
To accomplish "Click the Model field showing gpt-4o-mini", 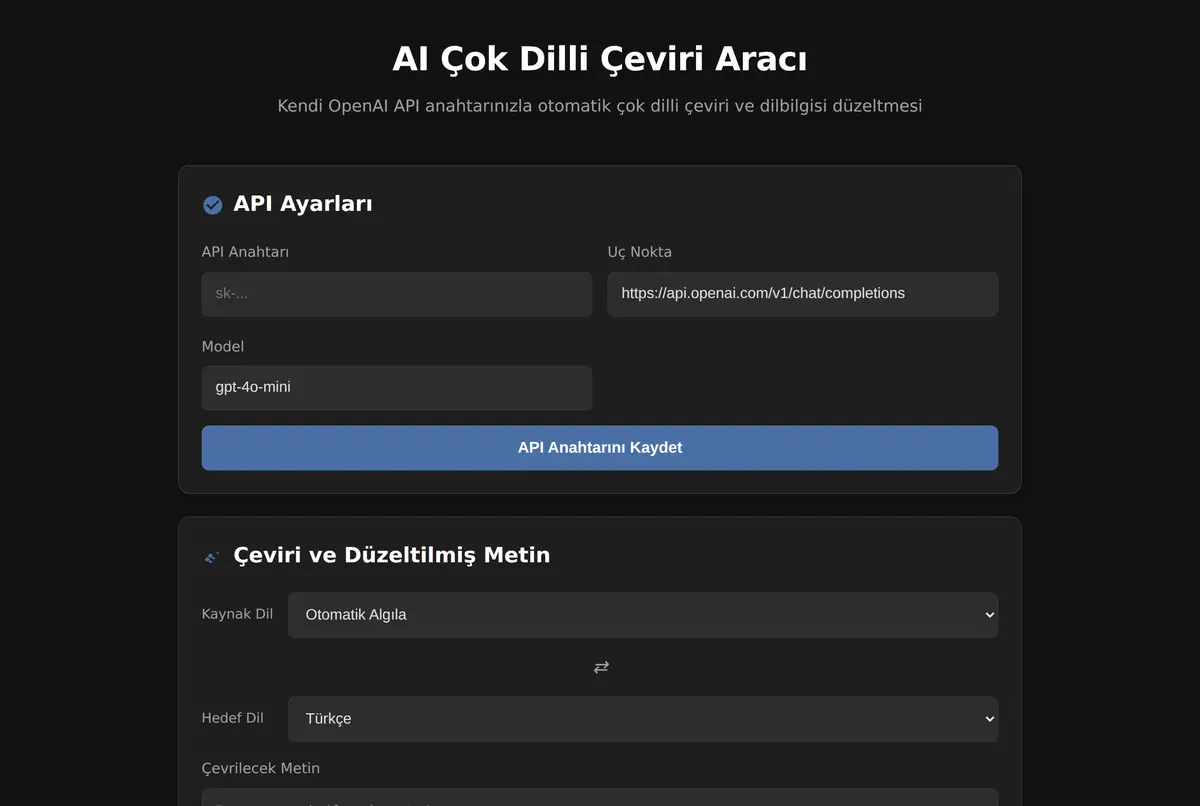I will pyautogui.click(x=397, y=387).
